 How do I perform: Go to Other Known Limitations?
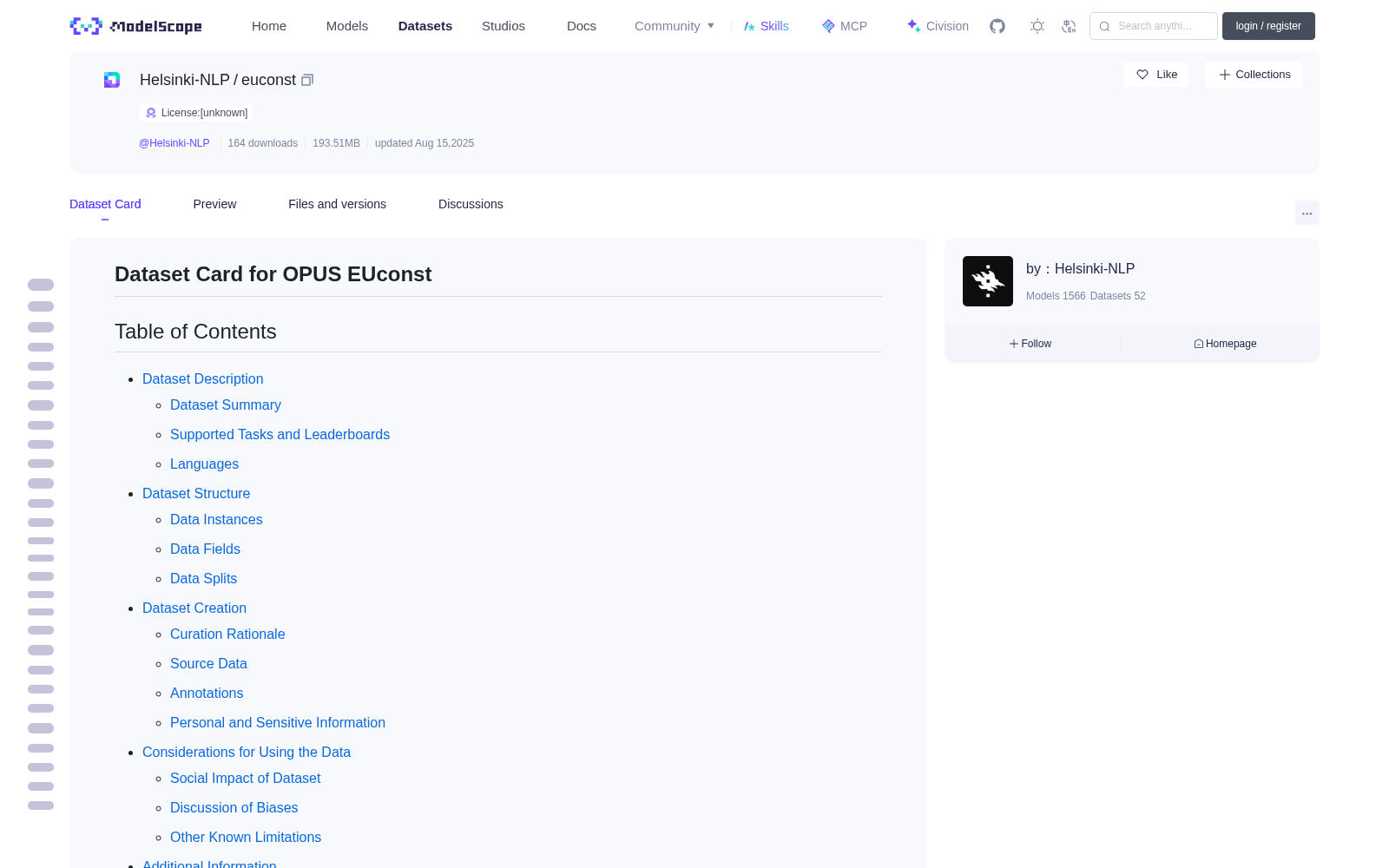[x=246, y=838]
